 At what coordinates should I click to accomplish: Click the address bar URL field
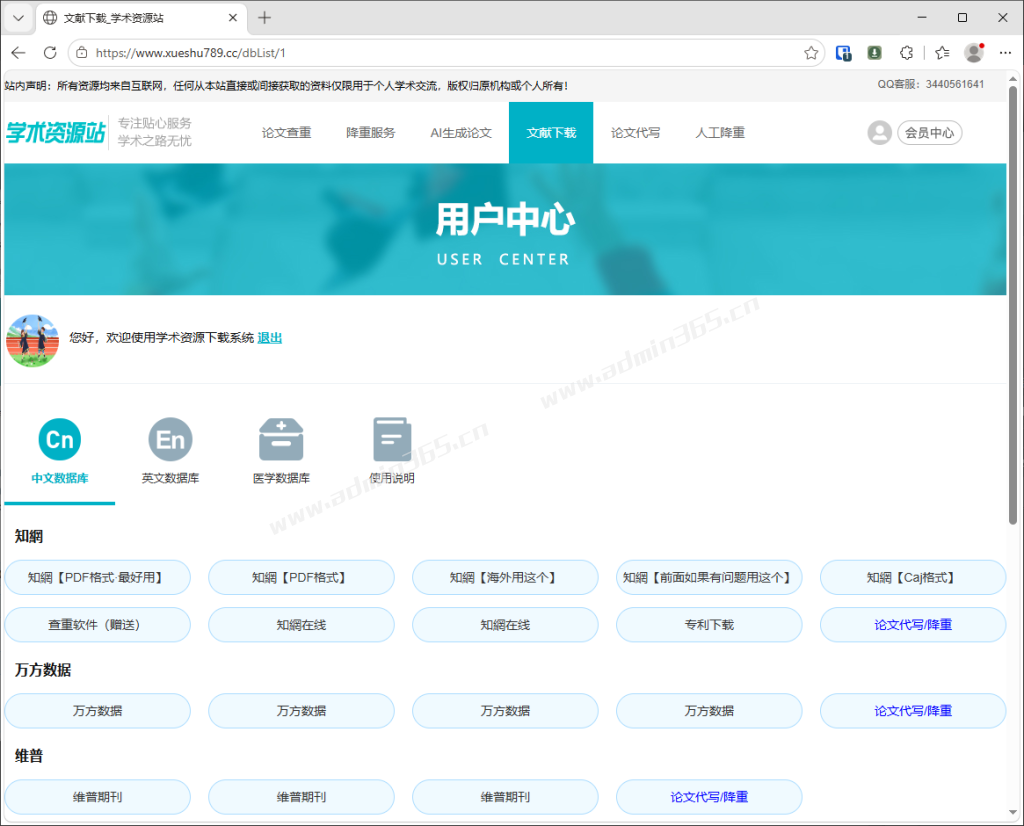point(444,53)
